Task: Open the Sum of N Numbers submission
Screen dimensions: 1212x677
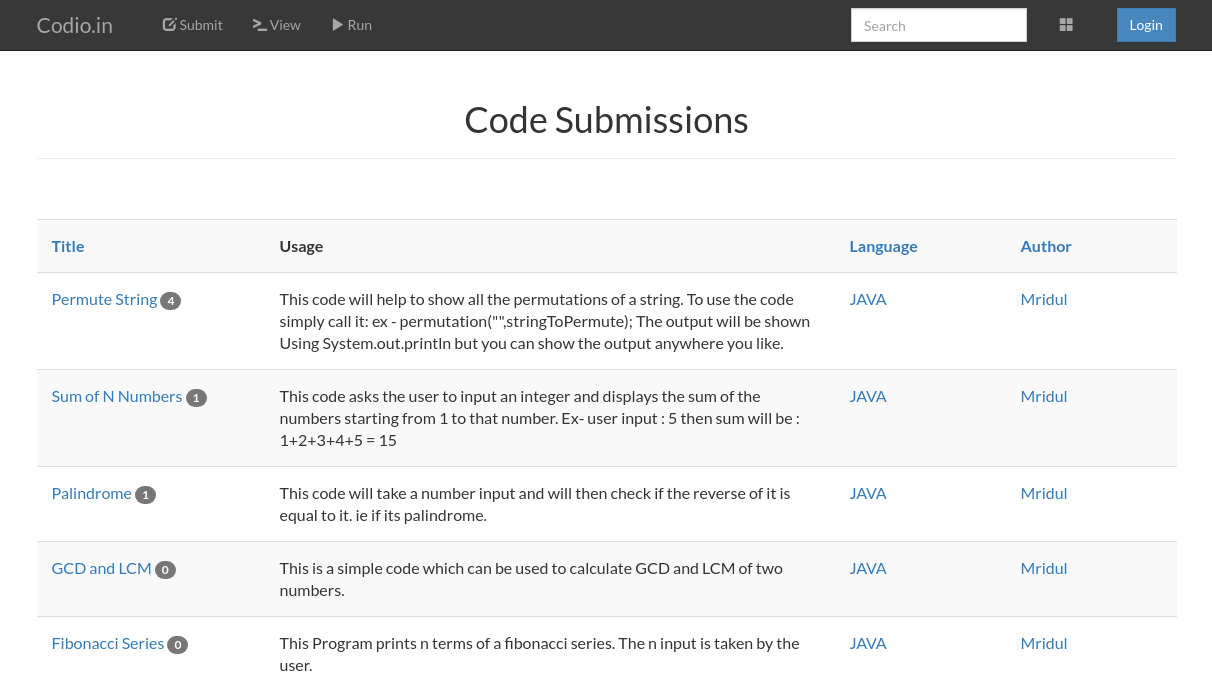Action: coord(117,396)
